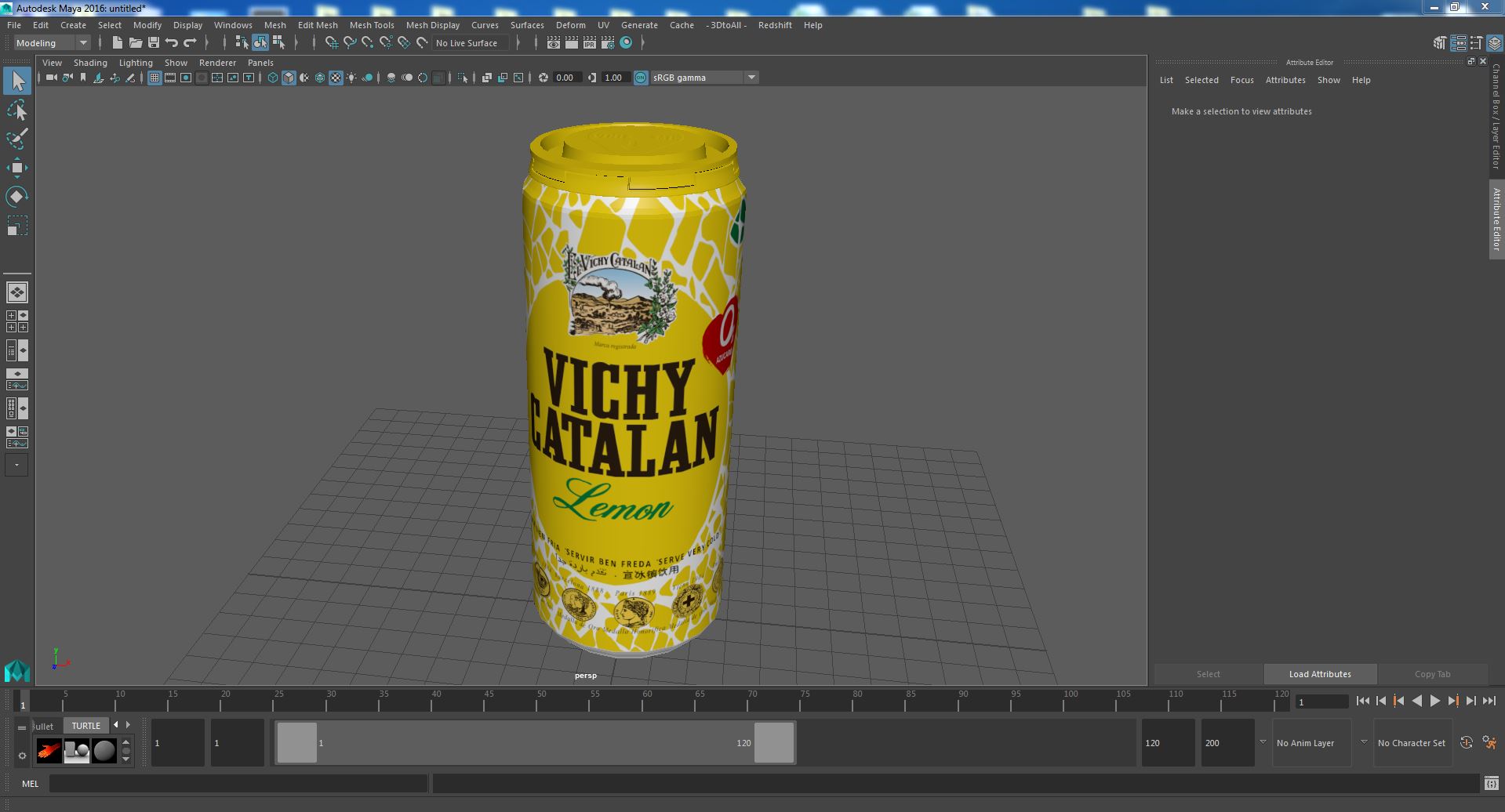Toggle textured display in viewport

(x=336, y=78)
